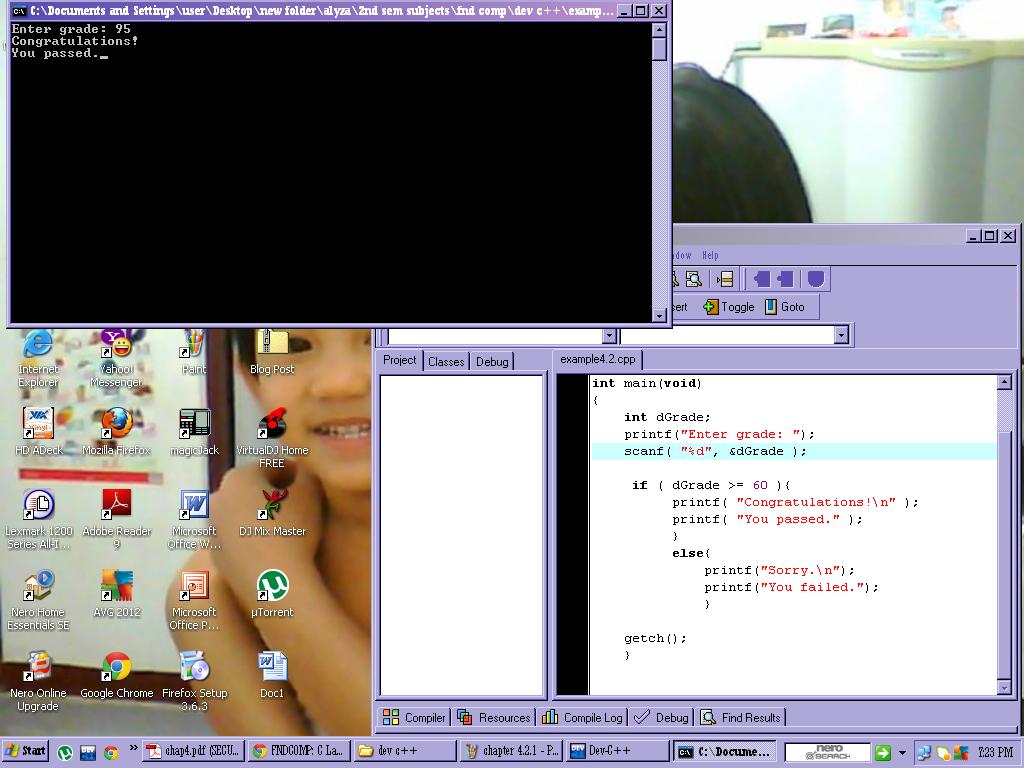This screenshot has width=1024, height=768.
Task: Expand the left class browser dropdown
Action: click(609, 336)
